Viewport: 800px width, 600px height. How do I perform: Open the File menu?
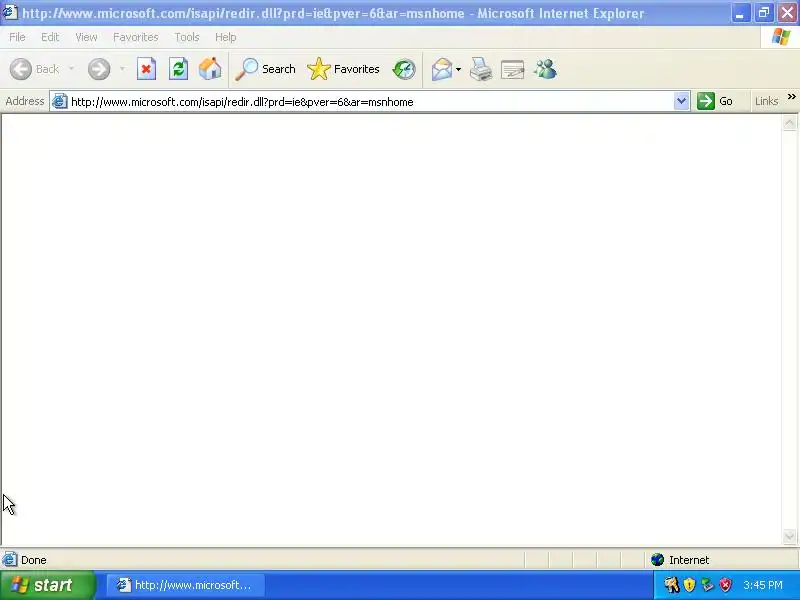coord(17,37)
